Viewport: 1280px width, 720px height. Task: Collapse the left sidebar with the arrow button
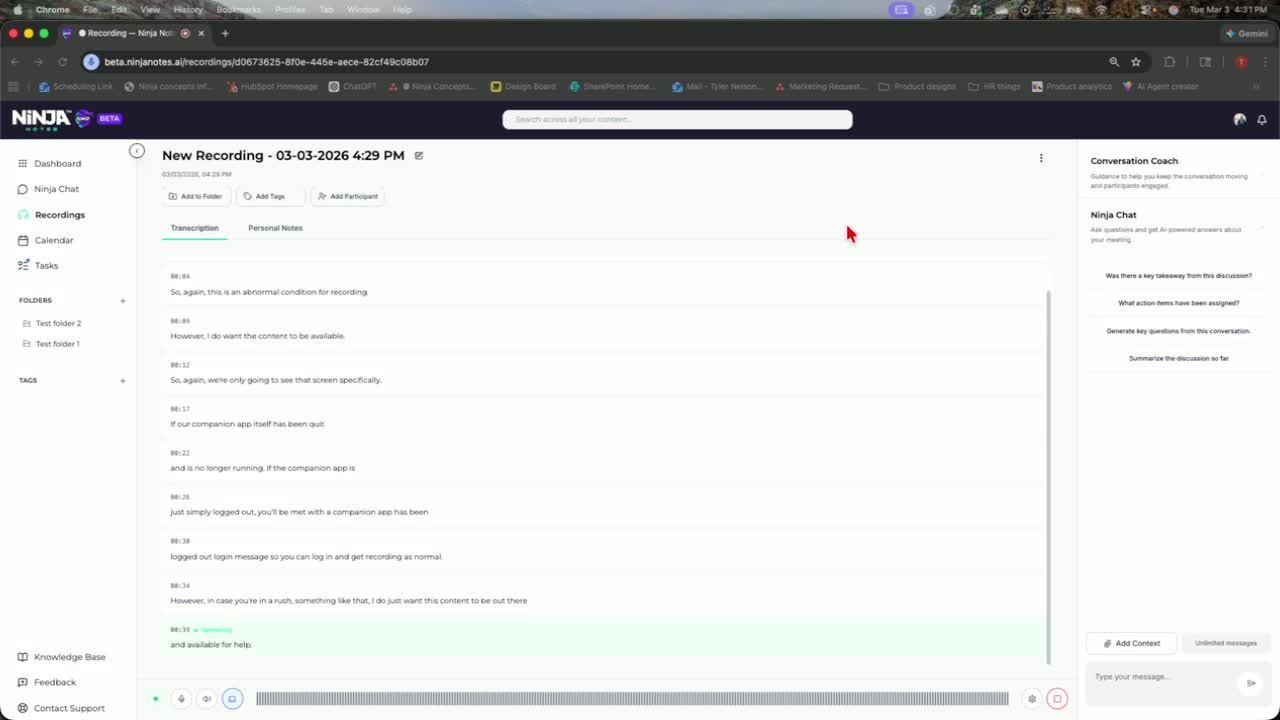(137, 151)
